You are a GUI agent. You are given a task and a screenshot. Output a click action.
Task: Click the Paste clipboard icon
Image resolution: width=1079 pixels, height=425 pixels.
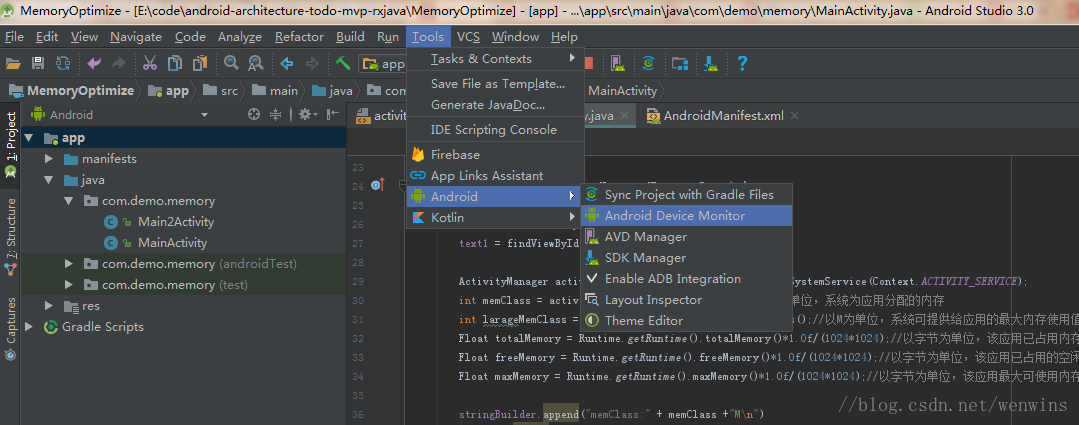click(x=200, y=64)
